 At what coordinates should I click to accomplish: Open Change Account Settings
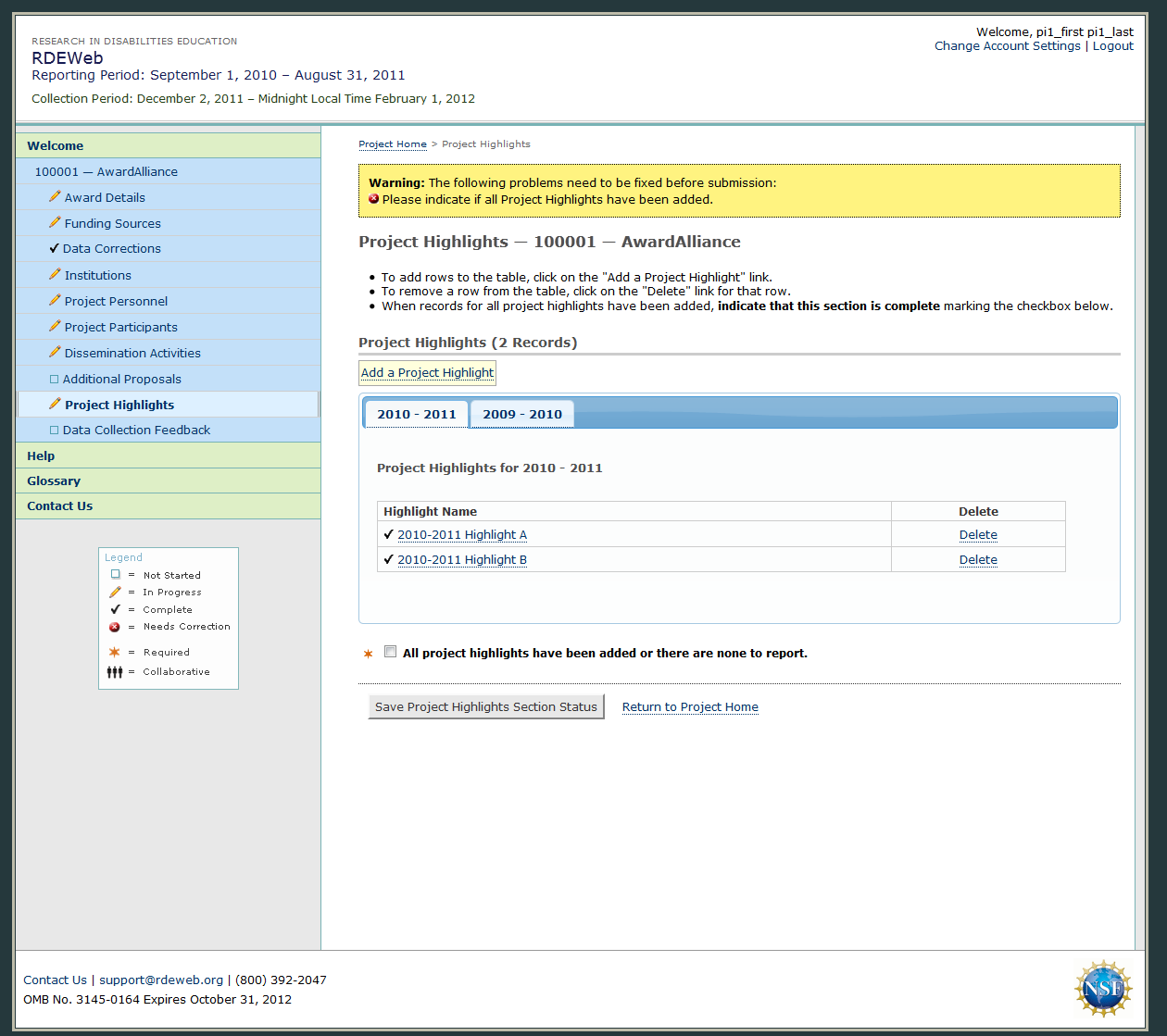point(1007,46)
